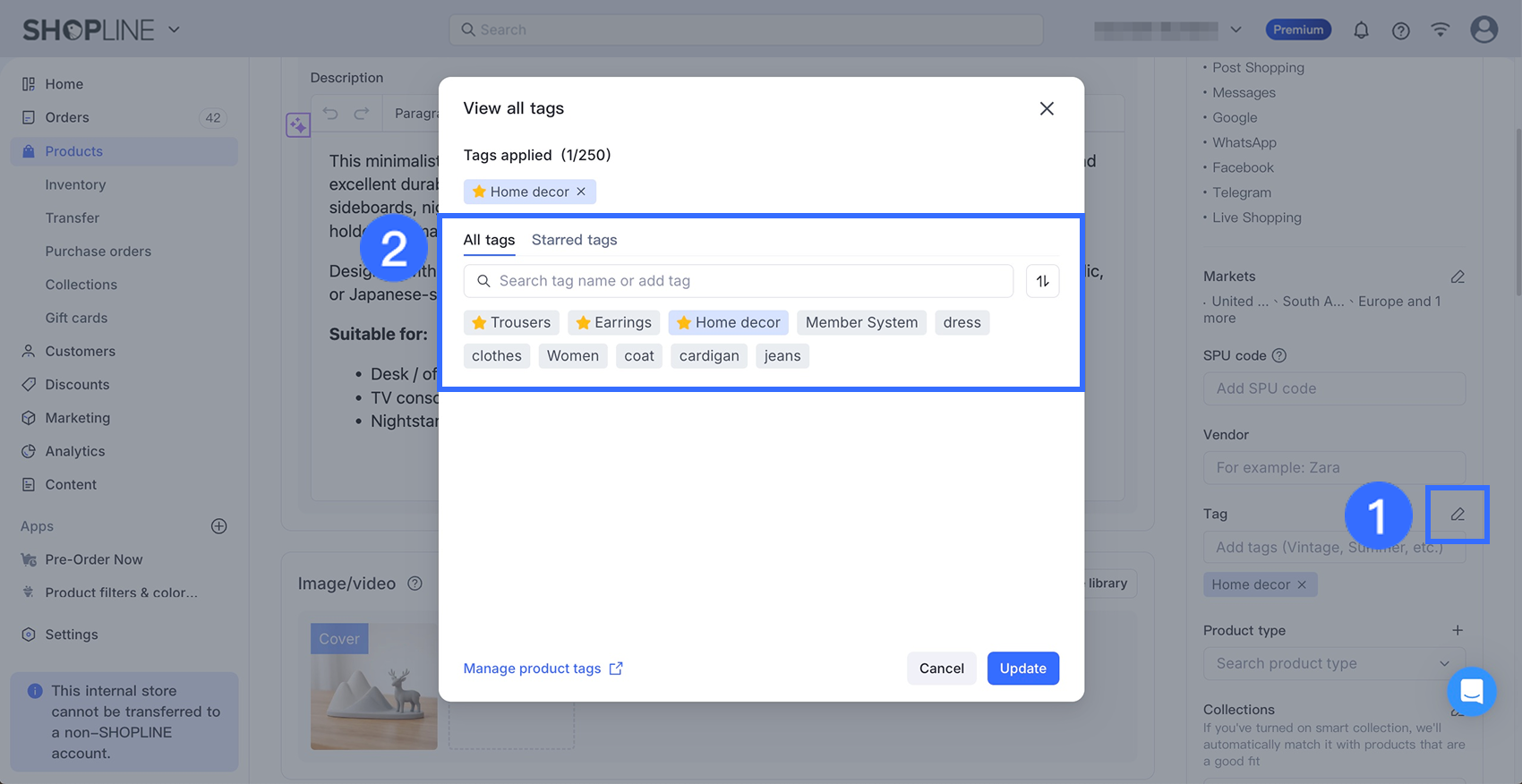
Task: Remove Home decor tag in sidebar panel
Action: [x=1302, y=584]
